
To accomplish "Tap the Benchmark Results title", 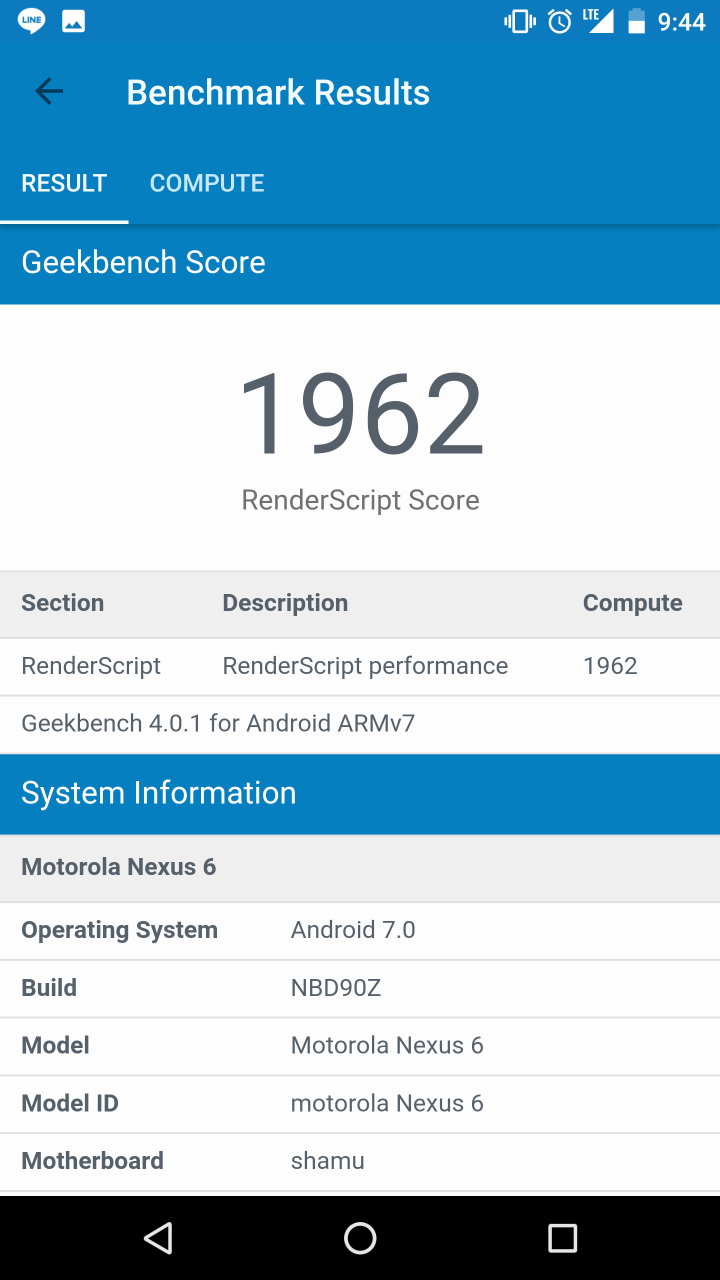I will tap(278, 92).
